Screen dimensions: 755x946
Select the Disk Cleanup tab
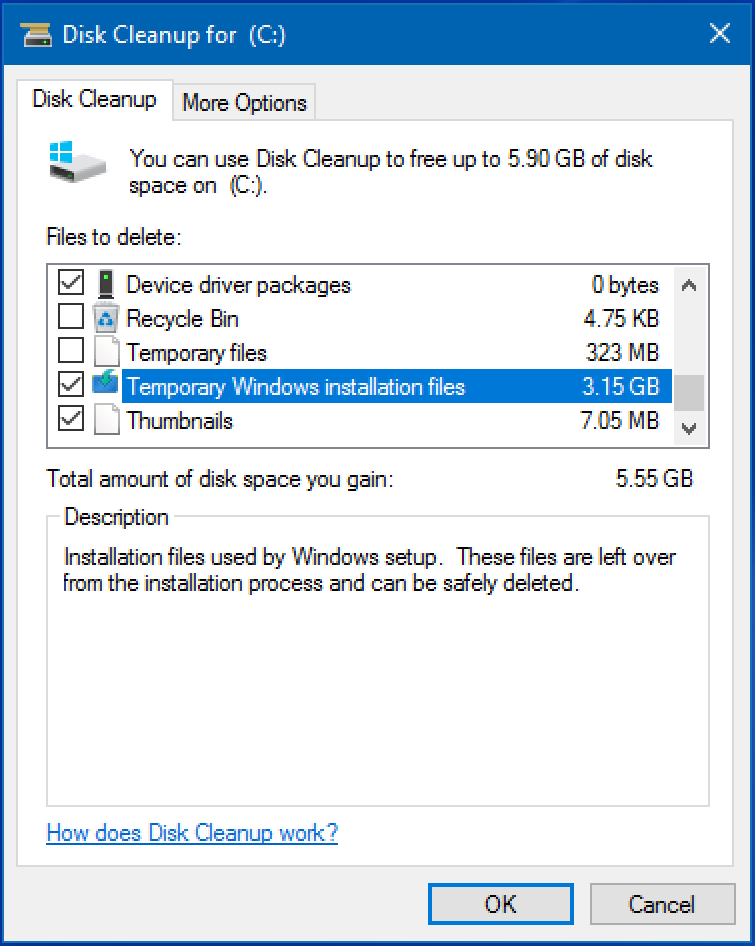[95, 100]
